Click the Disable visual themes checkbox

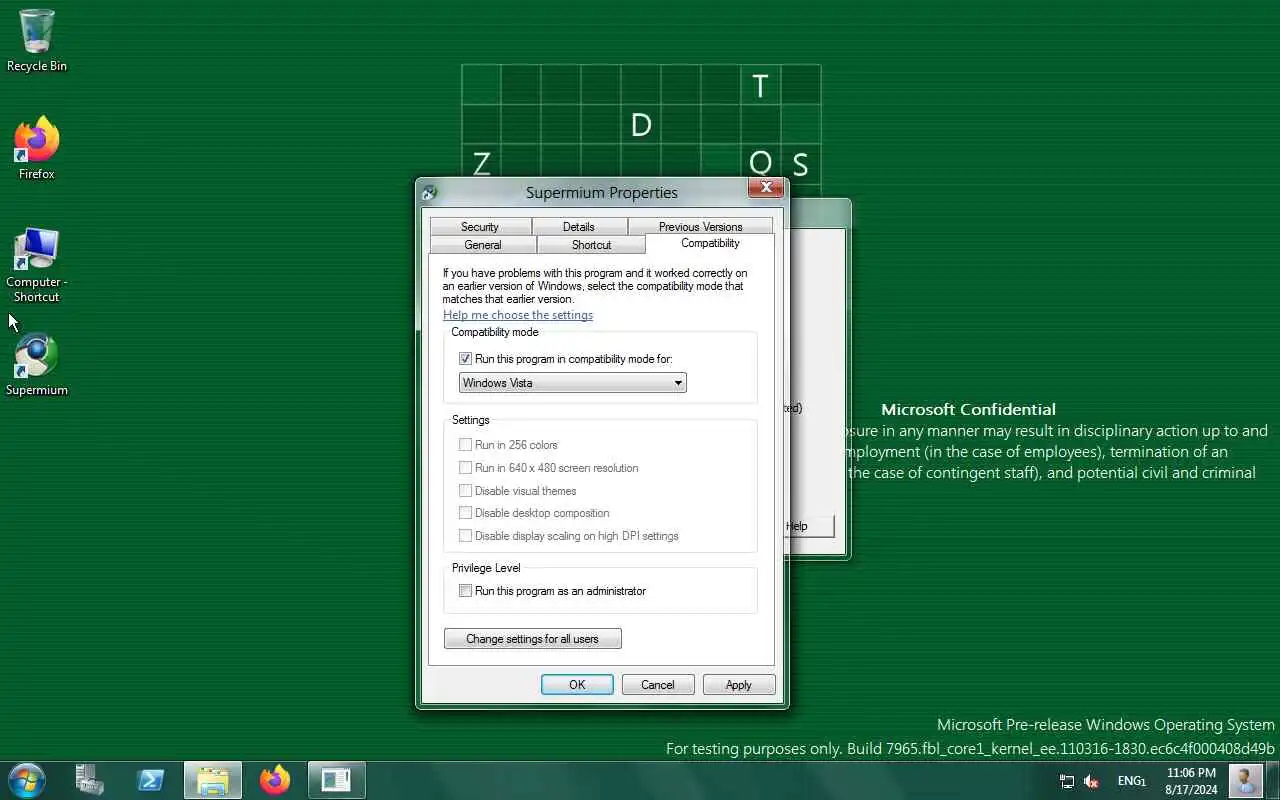pos(465,491)
